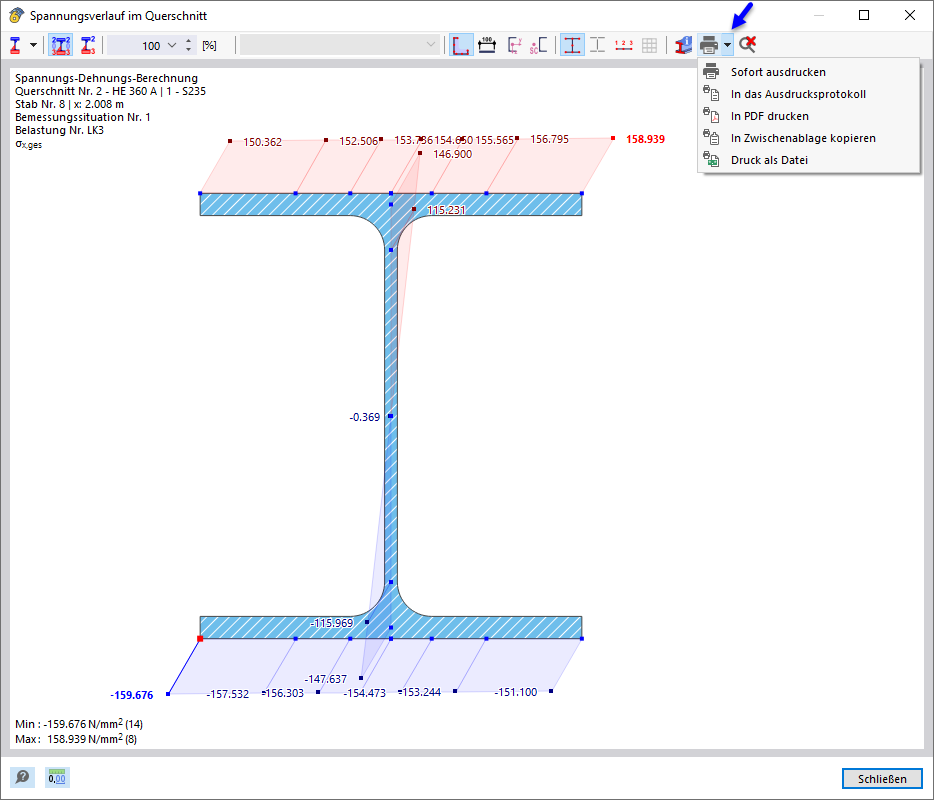Click the cross-section stress type icon
The width and height of the screenshot is (934, 800).
(x=15, y=45)
